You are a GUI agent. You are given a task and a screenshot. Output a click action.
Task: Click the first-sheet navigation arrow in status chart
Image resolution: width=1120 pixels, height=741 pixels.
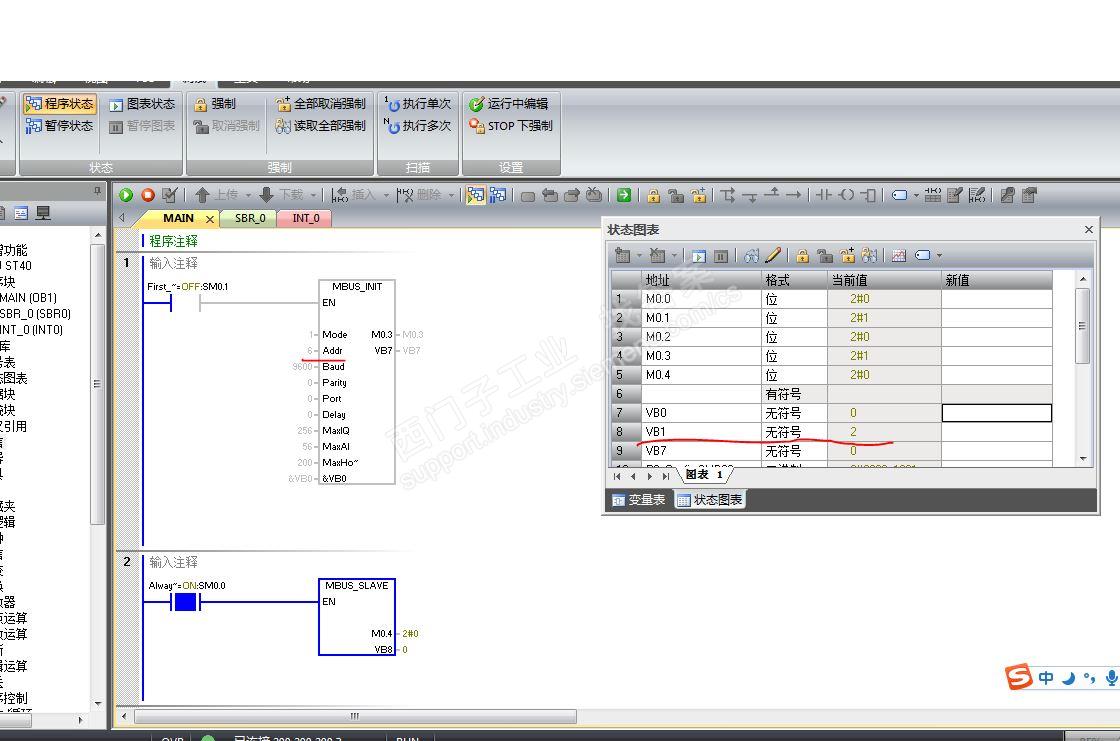pos(617,476)
